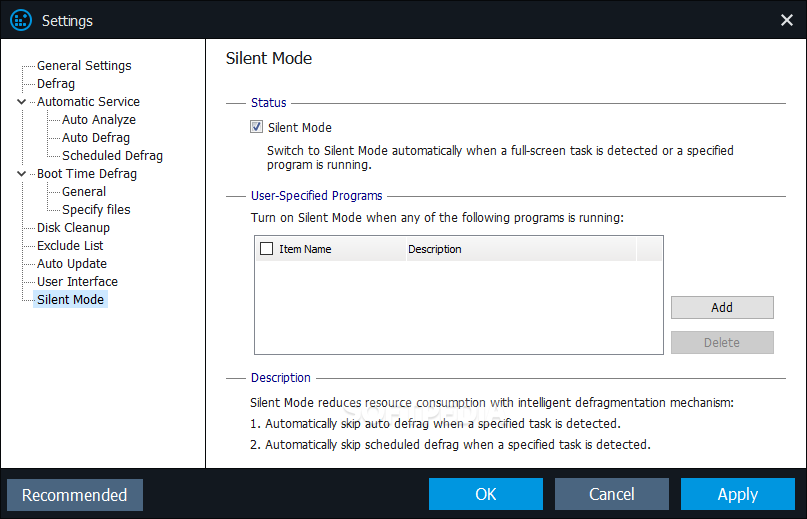Open Specify files under Boot Time Defrag

tap(96, 210)
